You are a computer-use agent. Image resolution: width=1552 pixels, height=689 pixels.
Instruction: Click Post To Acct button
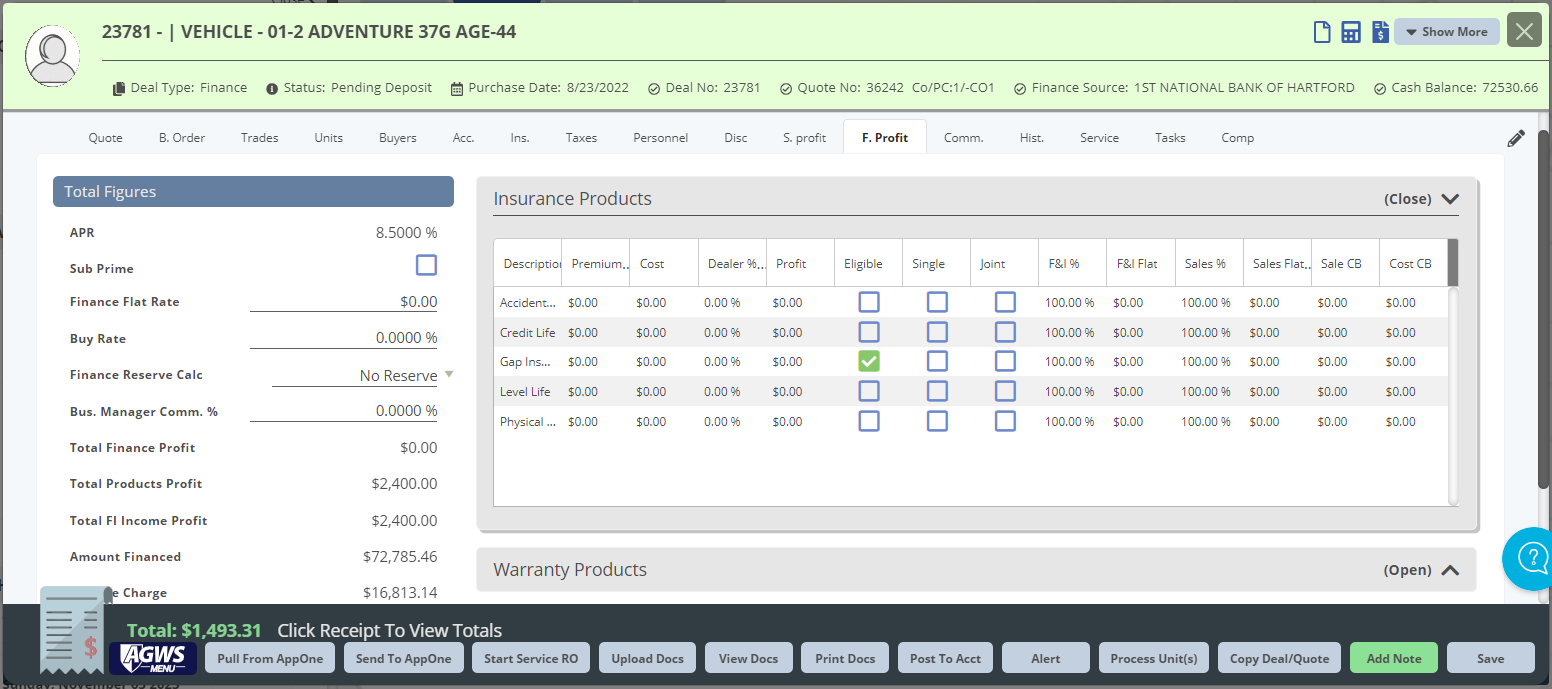point(946,658)
